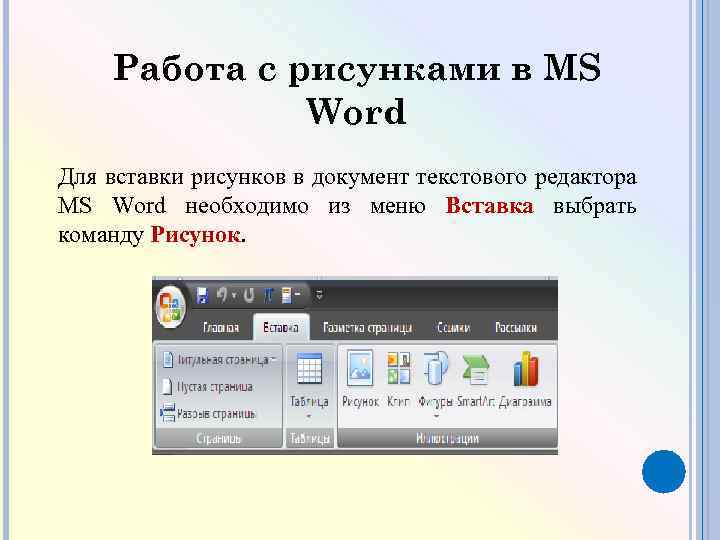Click the Таблица group label at ribbon bottom

309,439
